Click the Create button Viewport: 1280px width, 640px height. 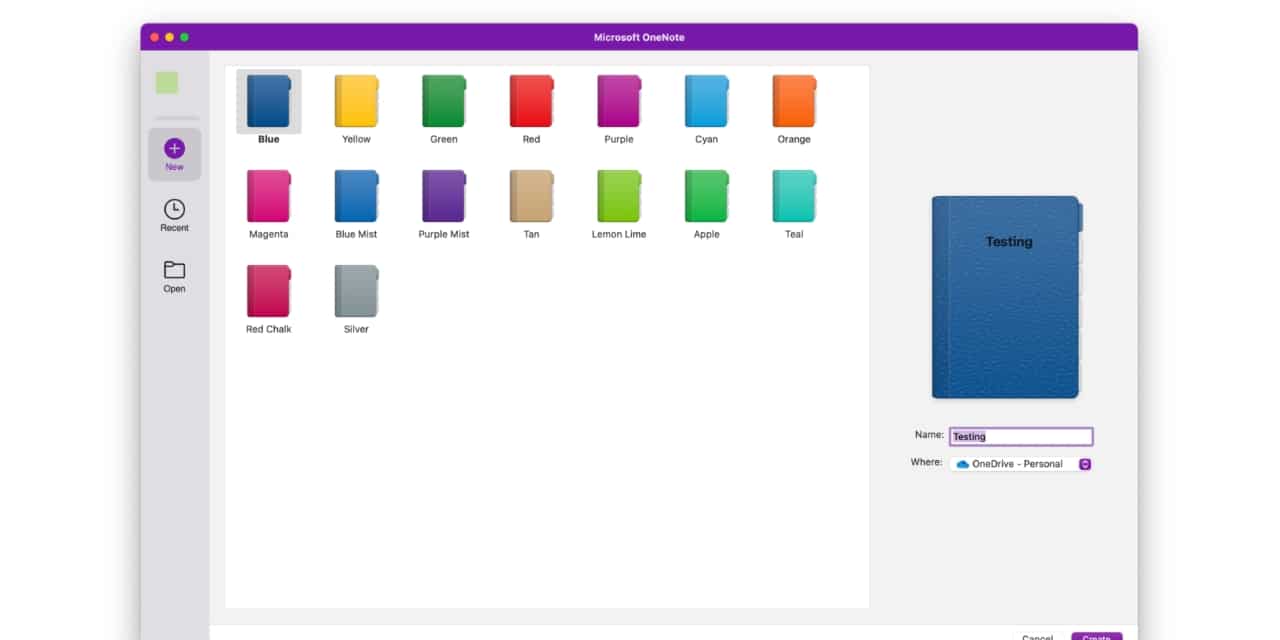click(x=1096, y=636)
